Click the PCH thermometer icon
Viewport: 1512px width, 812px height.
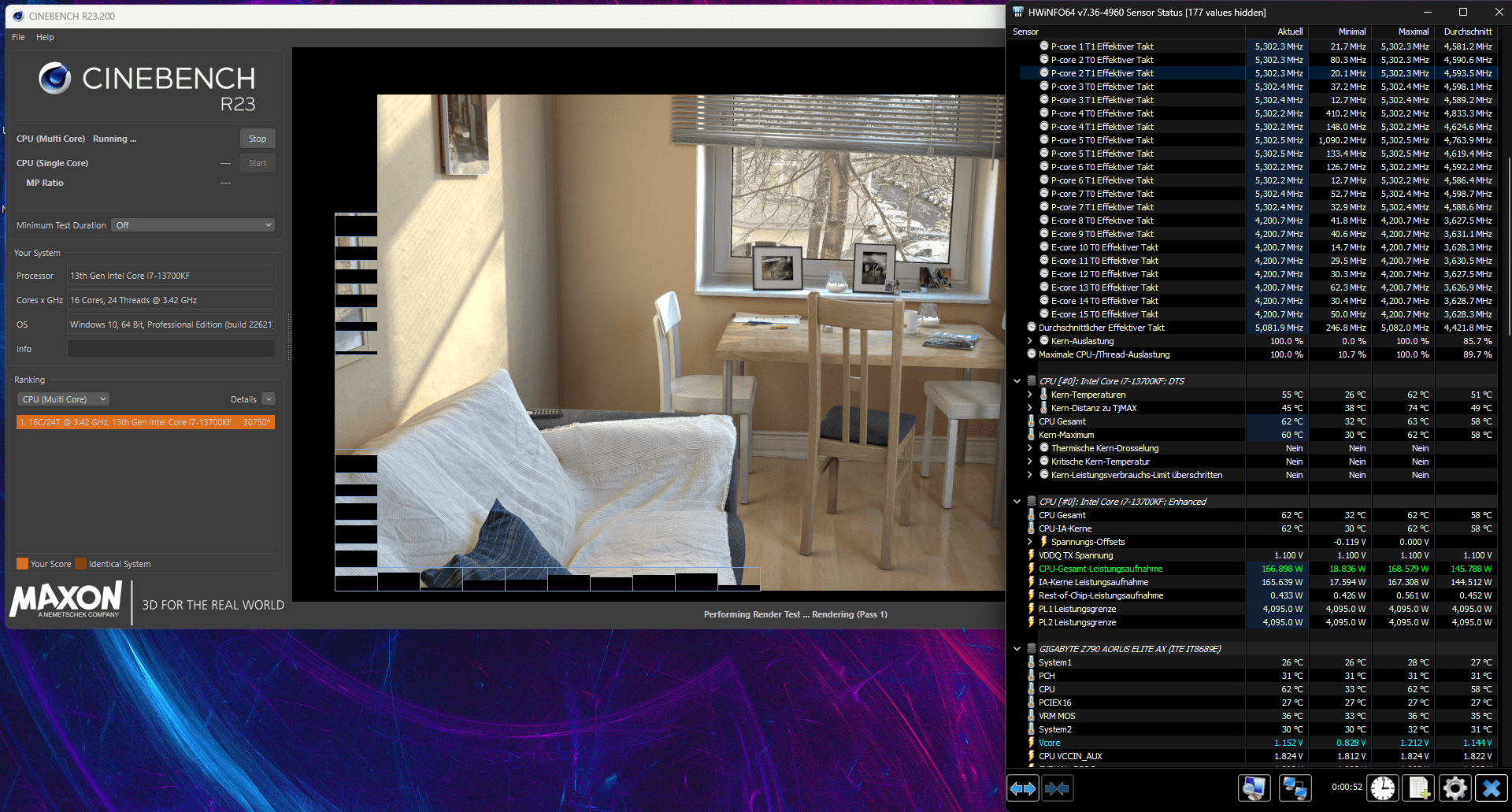pyautogui.click(x=1031, y=676)
